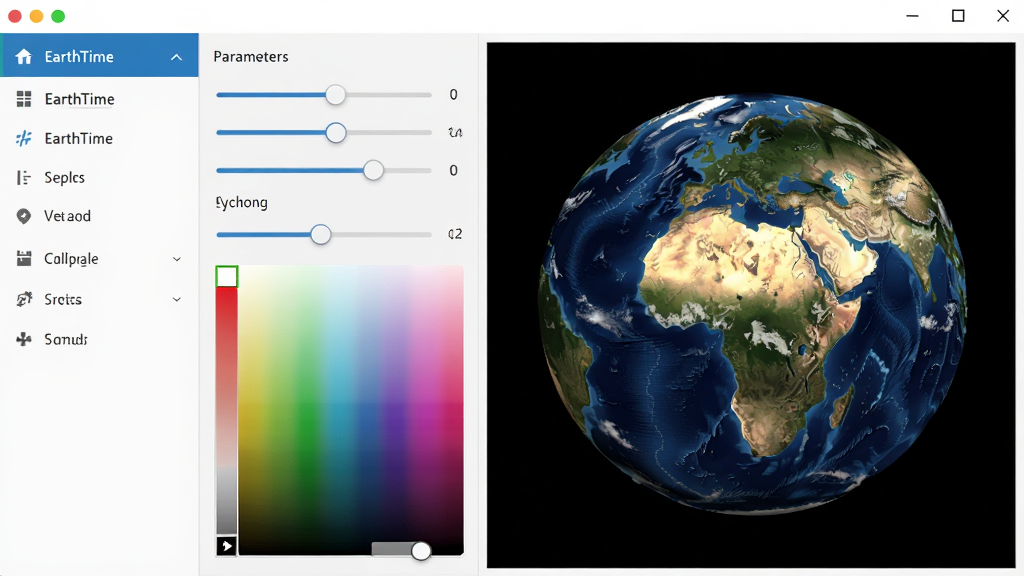Click the Eychong label
The image size is (1024, 576).
tap(242, 202)
